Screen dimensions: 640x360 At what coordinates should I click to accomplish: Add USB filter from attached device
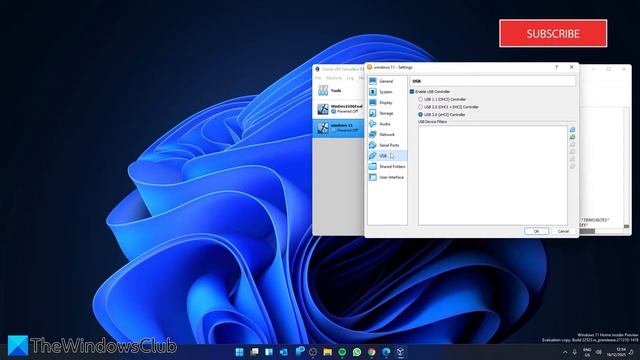coord(572,137)
